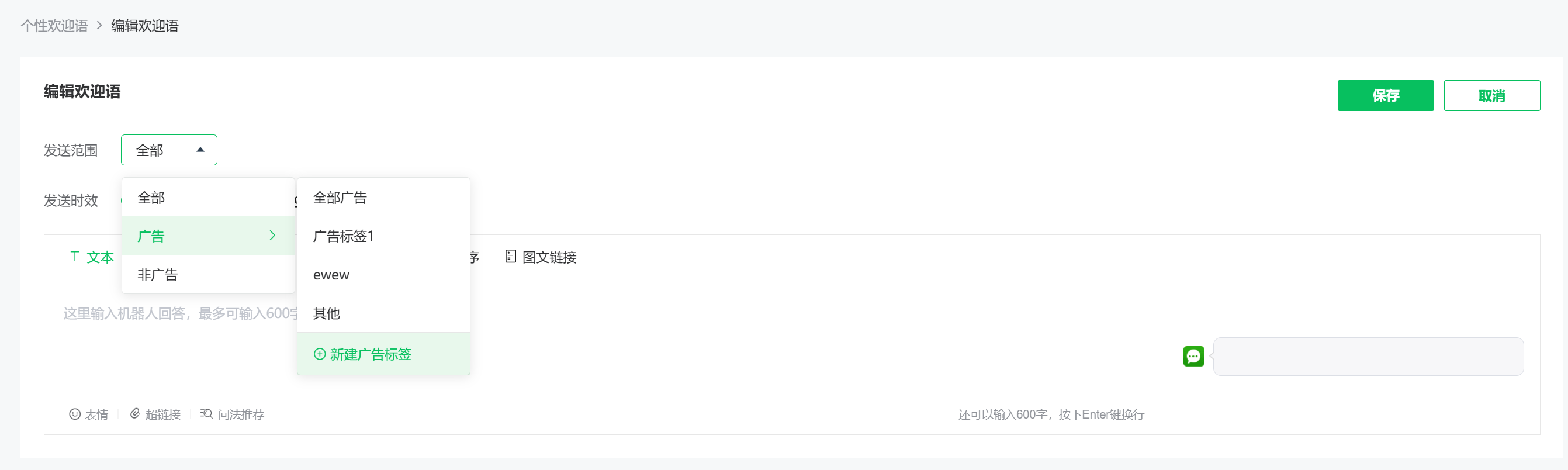
Task: Expand the 广告 submenu chevron
Action: (x=272, y=236)
